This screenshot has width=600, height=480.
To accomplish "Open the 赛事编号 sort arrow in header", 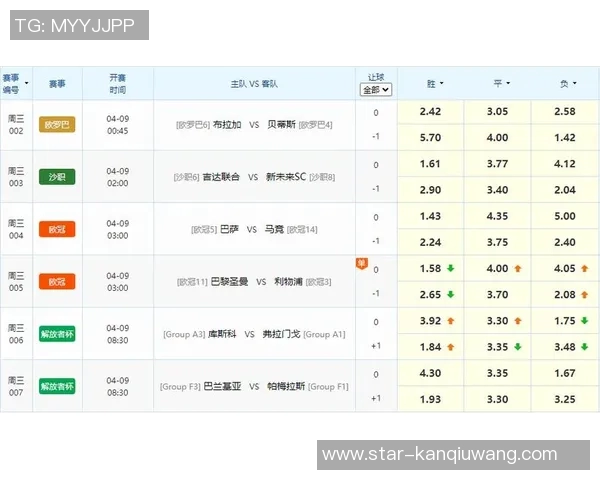I will (26, 83).
